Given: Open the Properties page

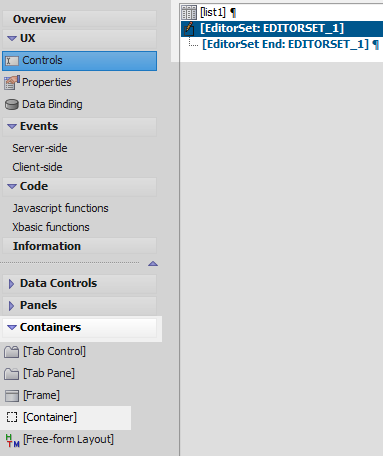Looking at the screenshot, I should coord(47,82).
